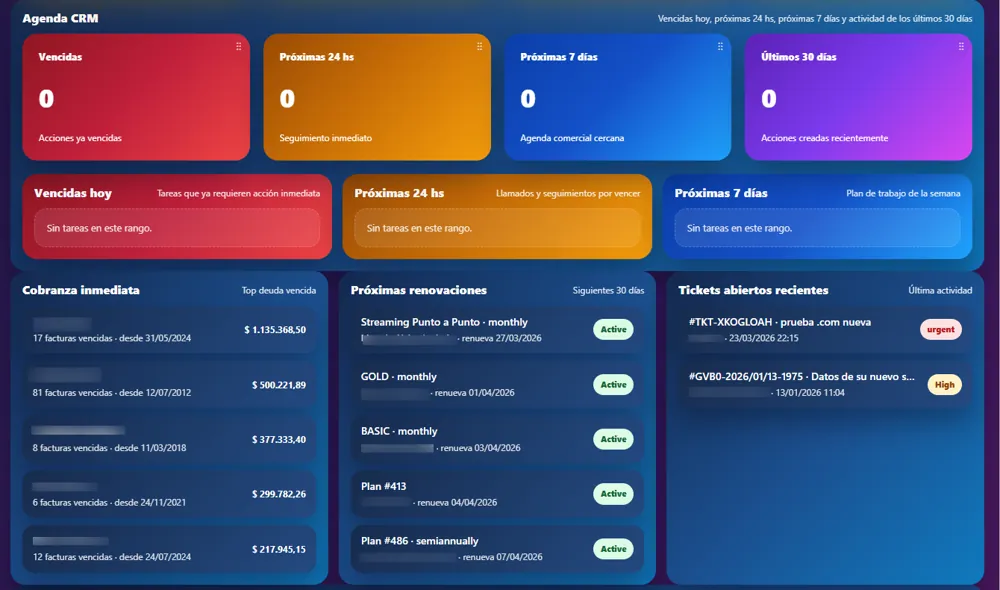Click the Últimos 30 días summary card
The width and height of the screenshot is (1000, 590).
(858, 97)
